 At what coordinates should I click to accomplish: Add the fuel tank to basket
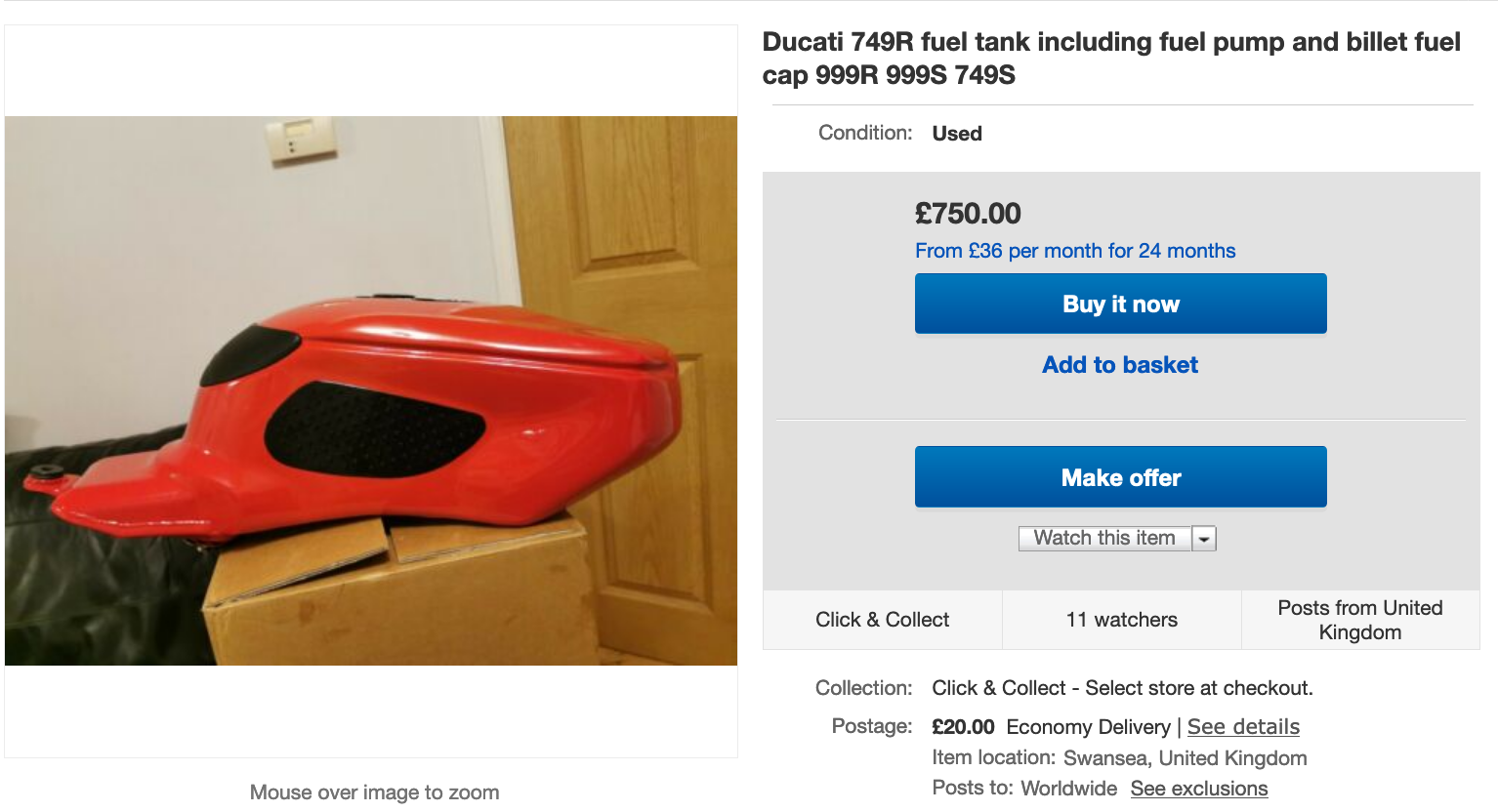pyautogui.click(x=1120, y=365)
